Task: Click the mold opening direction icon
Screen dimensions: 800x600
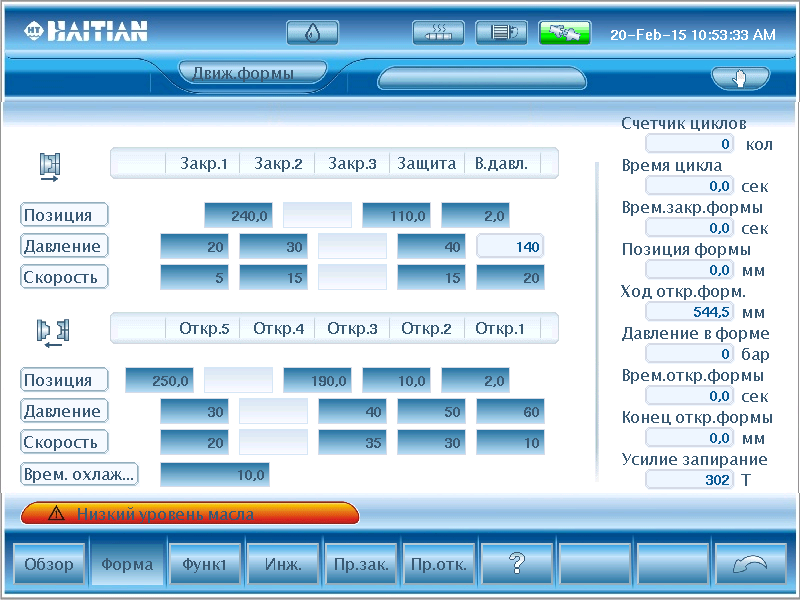Action: [x=52, y=331]
